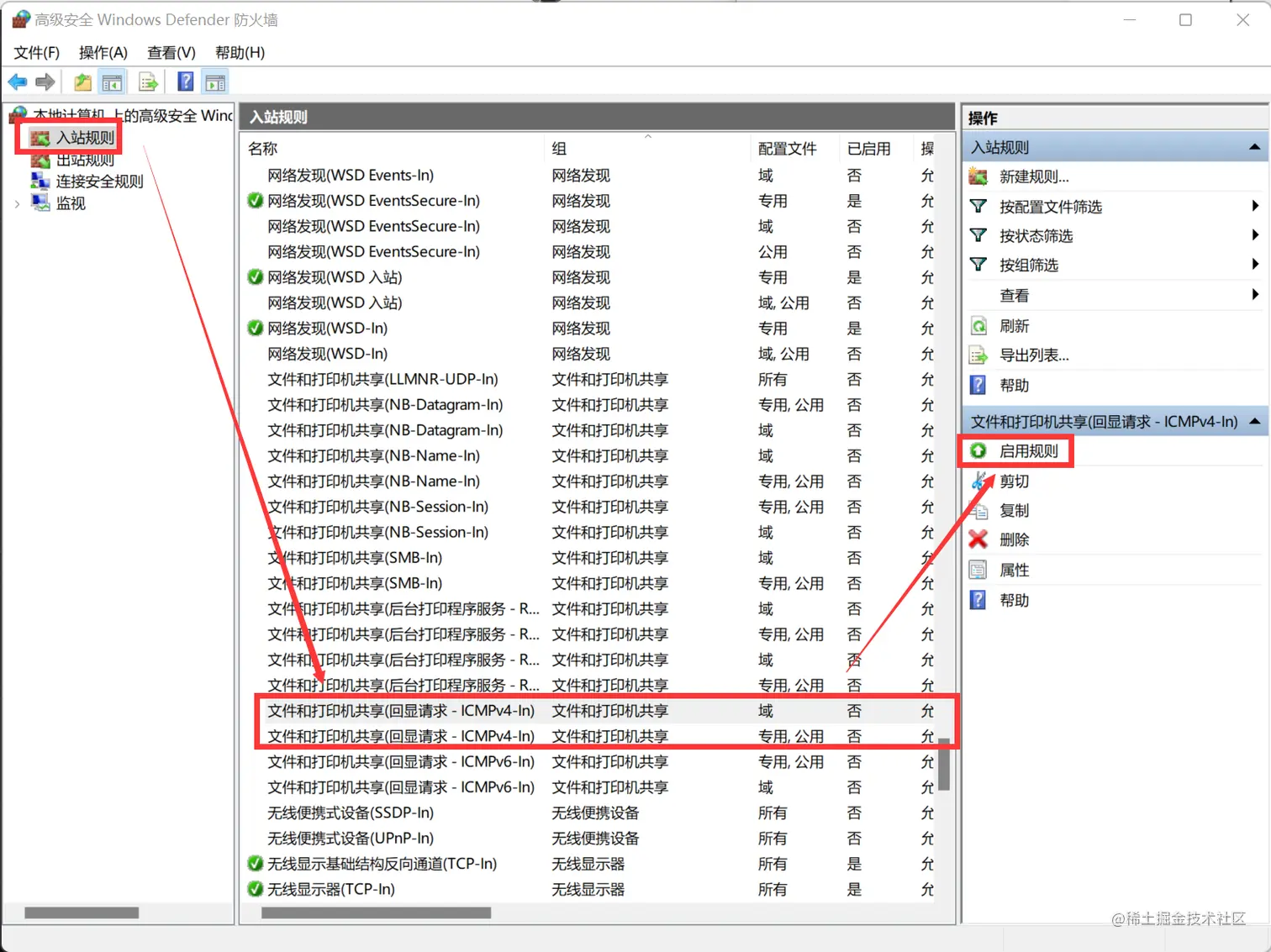The width and height of the screenshot is (1271, 952).
Task: Click the funnel icon beside 按状态筛选
Action: click(x=978, y=235)
